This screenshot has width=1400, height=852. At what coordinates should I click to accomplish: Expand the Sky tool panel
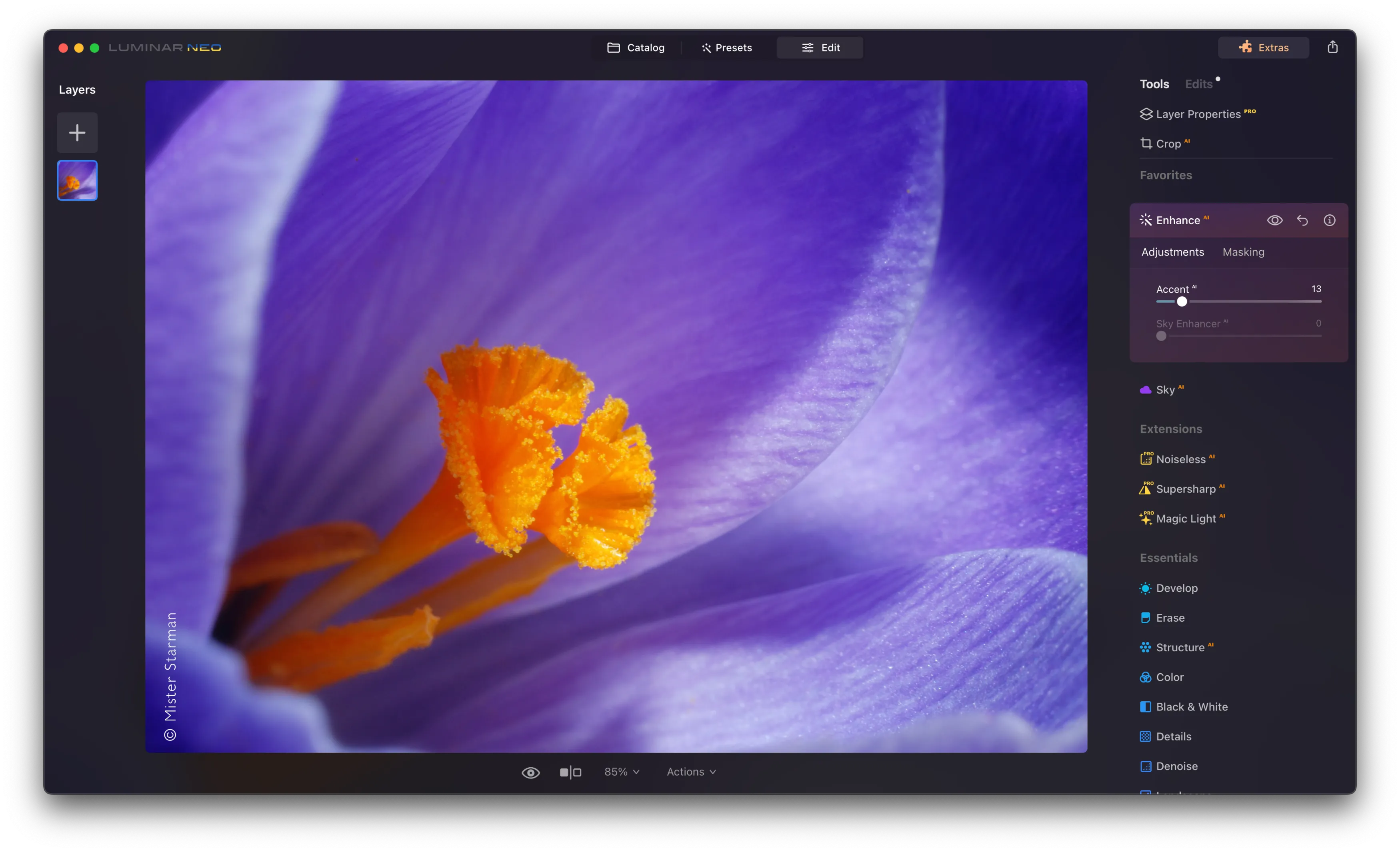(x=1165, y=390)
